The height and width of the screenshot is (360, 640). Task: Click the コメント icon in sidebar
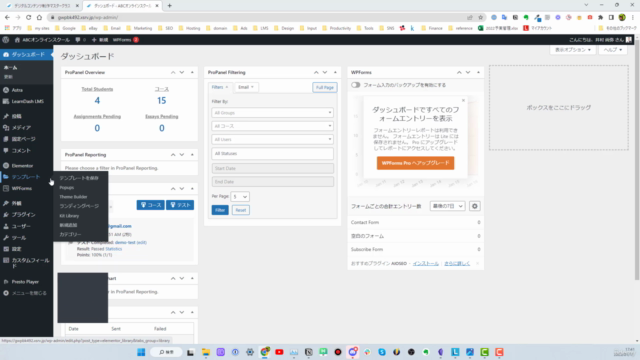tap(6, 151)
